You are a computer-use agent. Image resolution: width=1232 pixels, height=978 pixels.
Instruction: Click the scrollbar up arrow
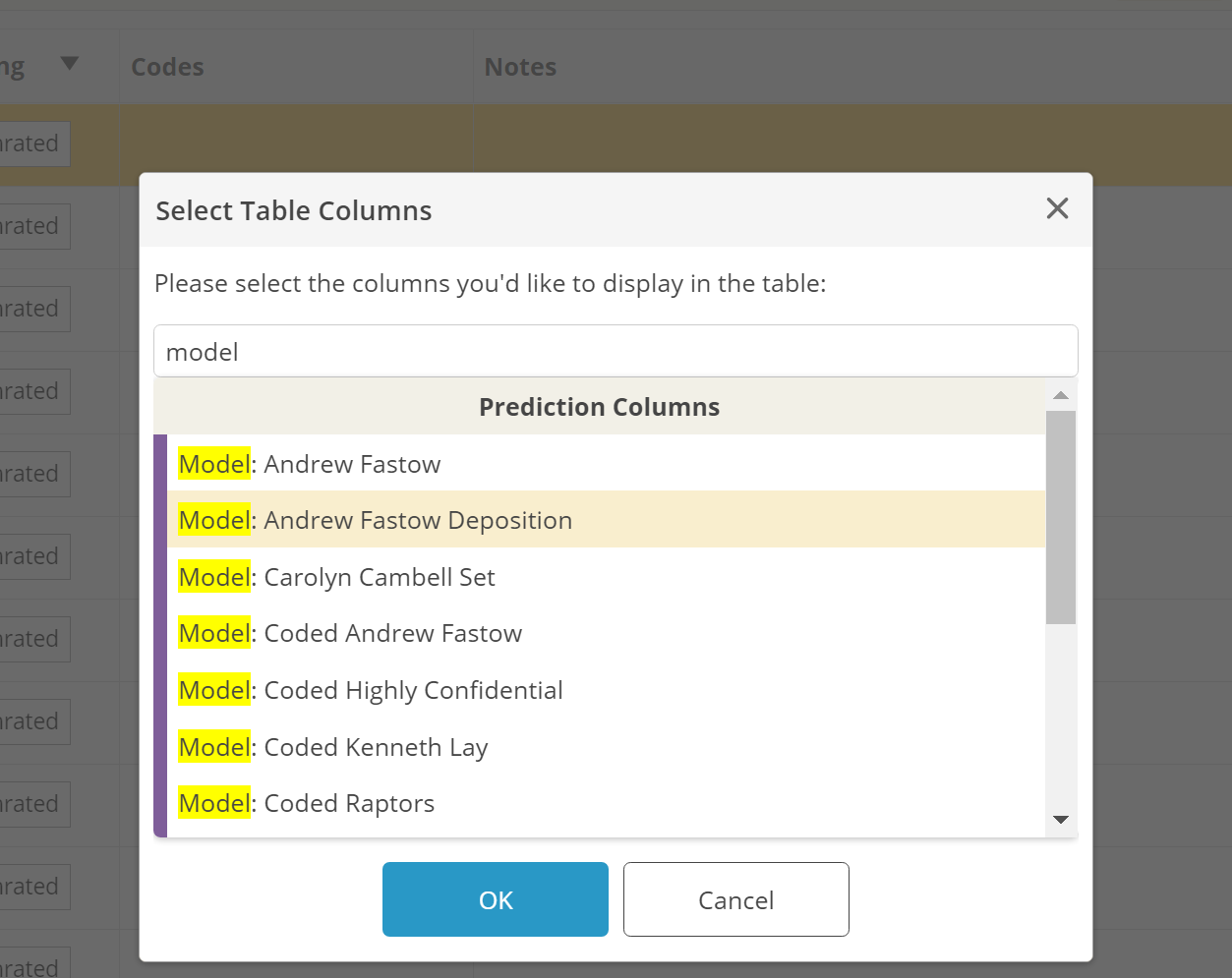click(1061, 394)
